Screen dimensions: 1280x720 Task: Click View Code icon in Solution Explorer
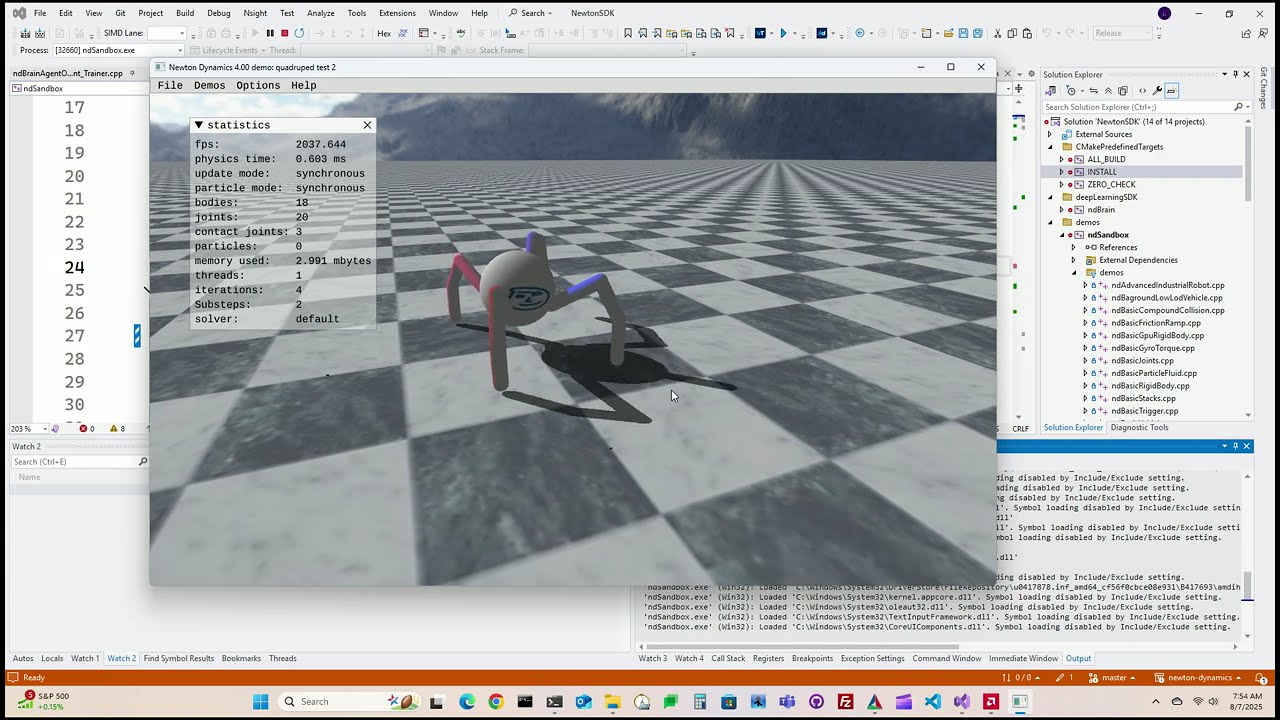1143,91
